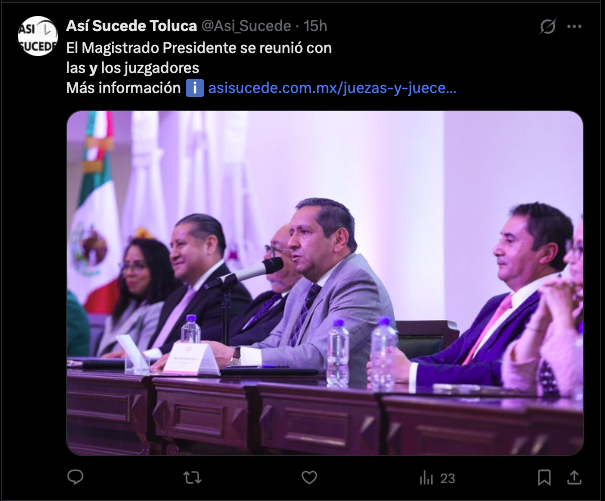Click the blue information emoji icon
This screenshot has height=501, width=605.
[195, 88]
